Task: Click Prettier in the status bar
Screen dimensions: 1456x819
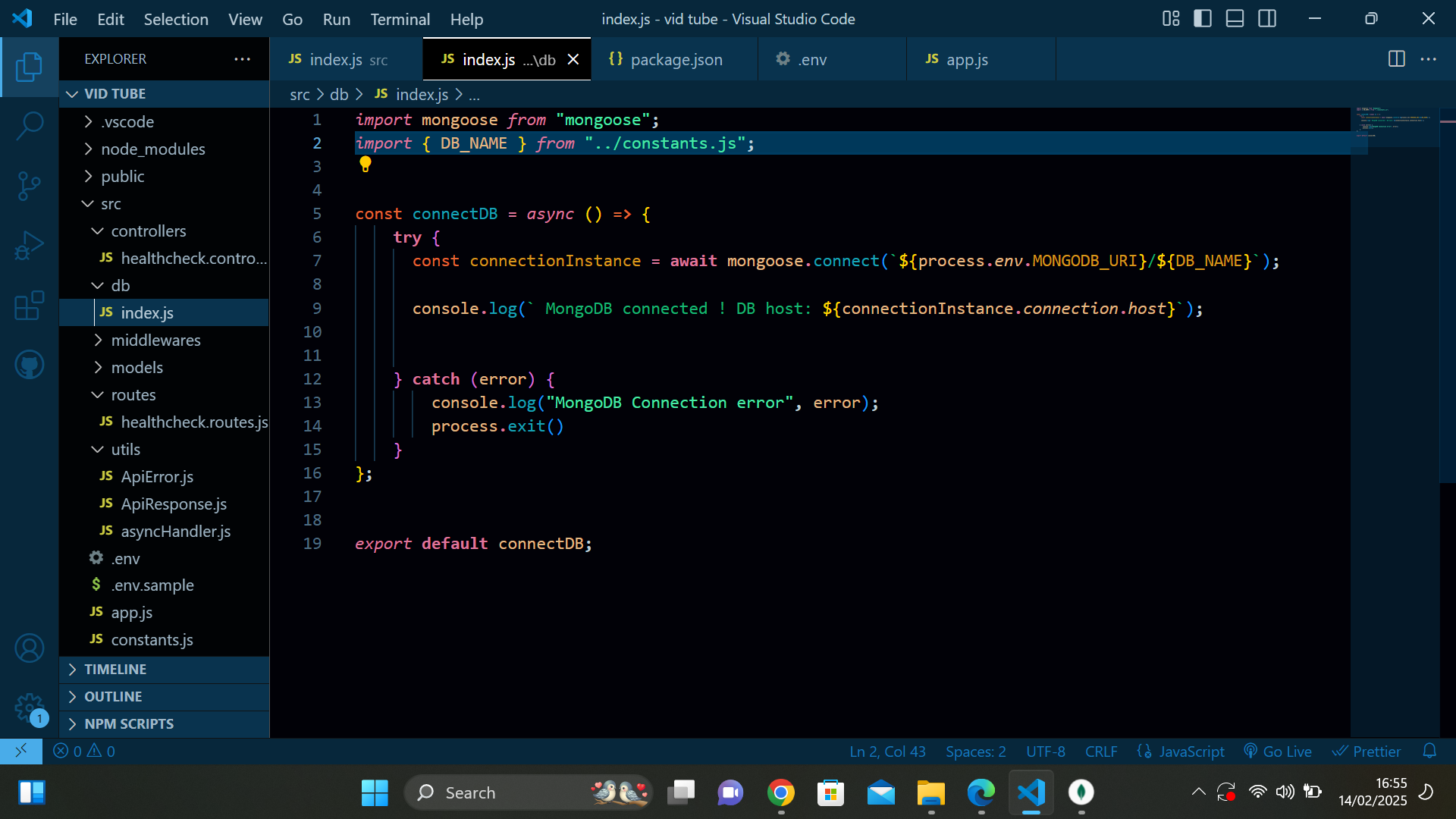Action: pos(1367,752)
